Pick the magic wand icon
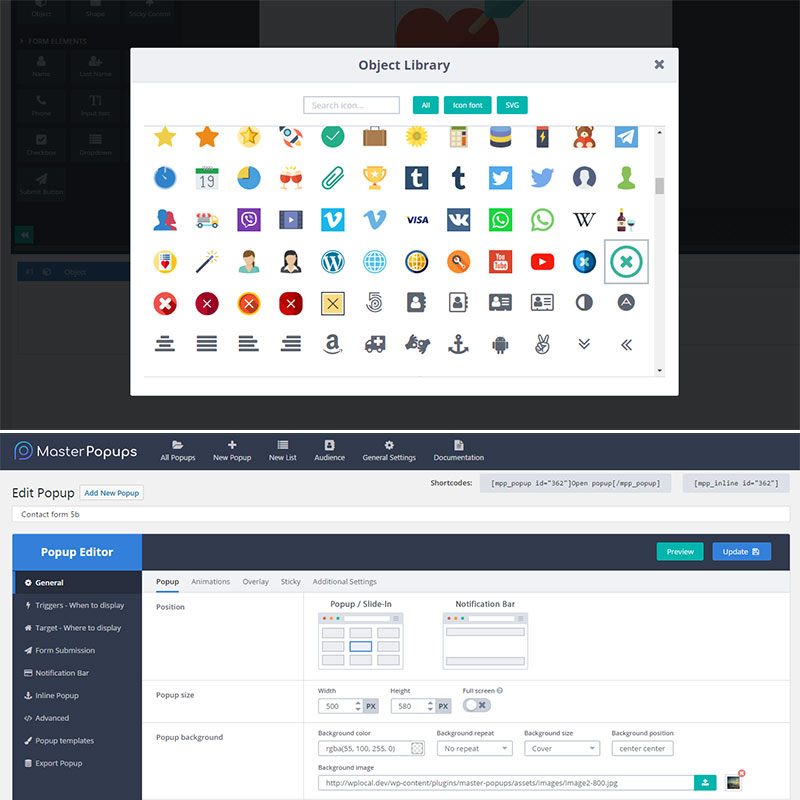Image resolution: width=800 pixels, height=800 pixels. [207, 262]
